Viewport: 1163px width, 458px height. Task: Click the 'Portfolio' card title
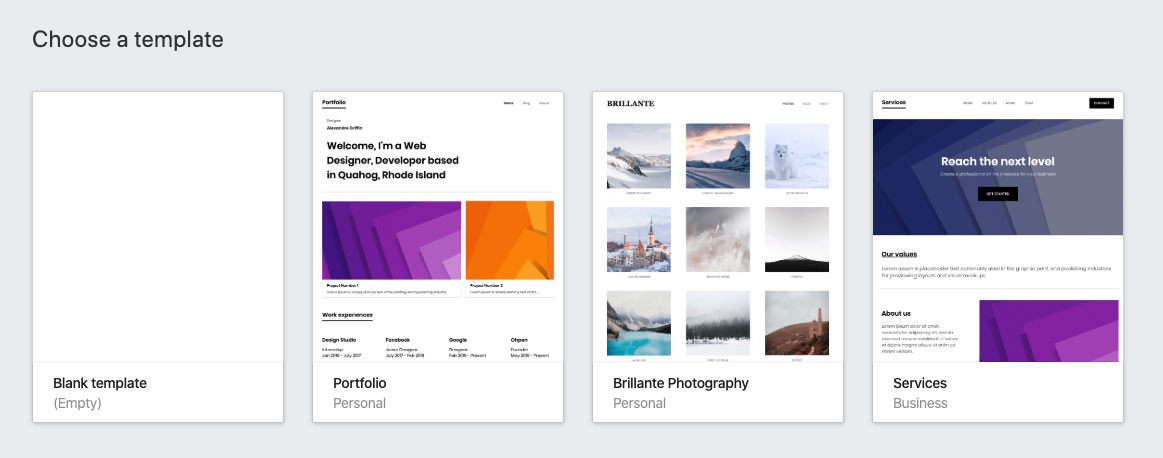tap(360, 383)
